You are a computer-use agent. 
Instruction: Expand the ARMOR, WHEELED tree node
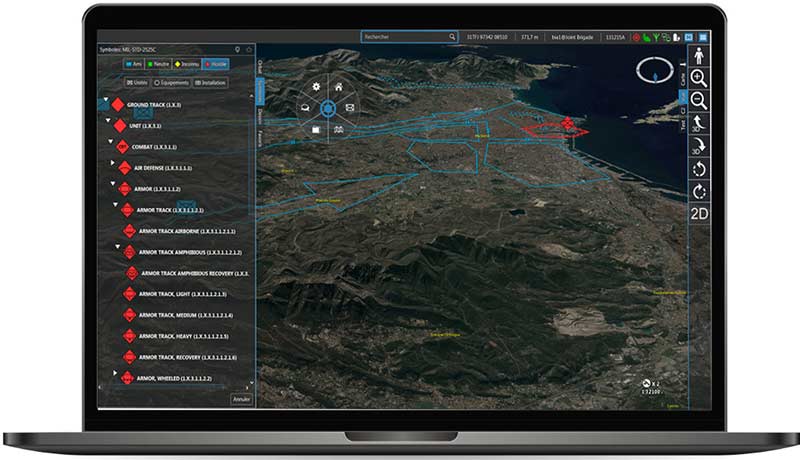[x=116, y=378]
